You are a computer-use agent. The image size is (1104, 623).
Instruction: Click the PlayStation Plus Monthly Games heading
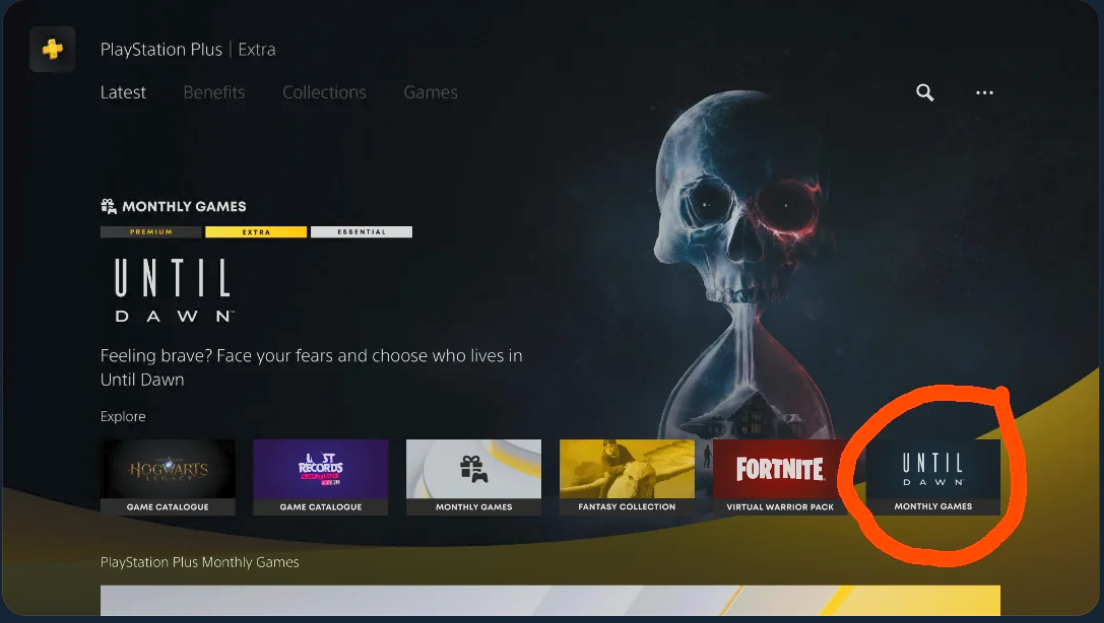tap(199, 561)
